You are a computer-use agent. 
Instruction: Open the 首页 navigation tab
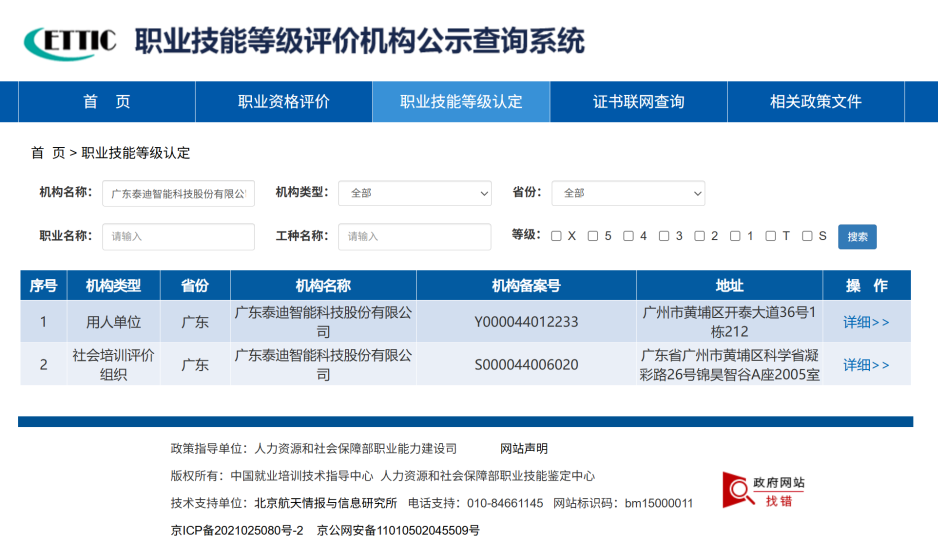point(106,102)
